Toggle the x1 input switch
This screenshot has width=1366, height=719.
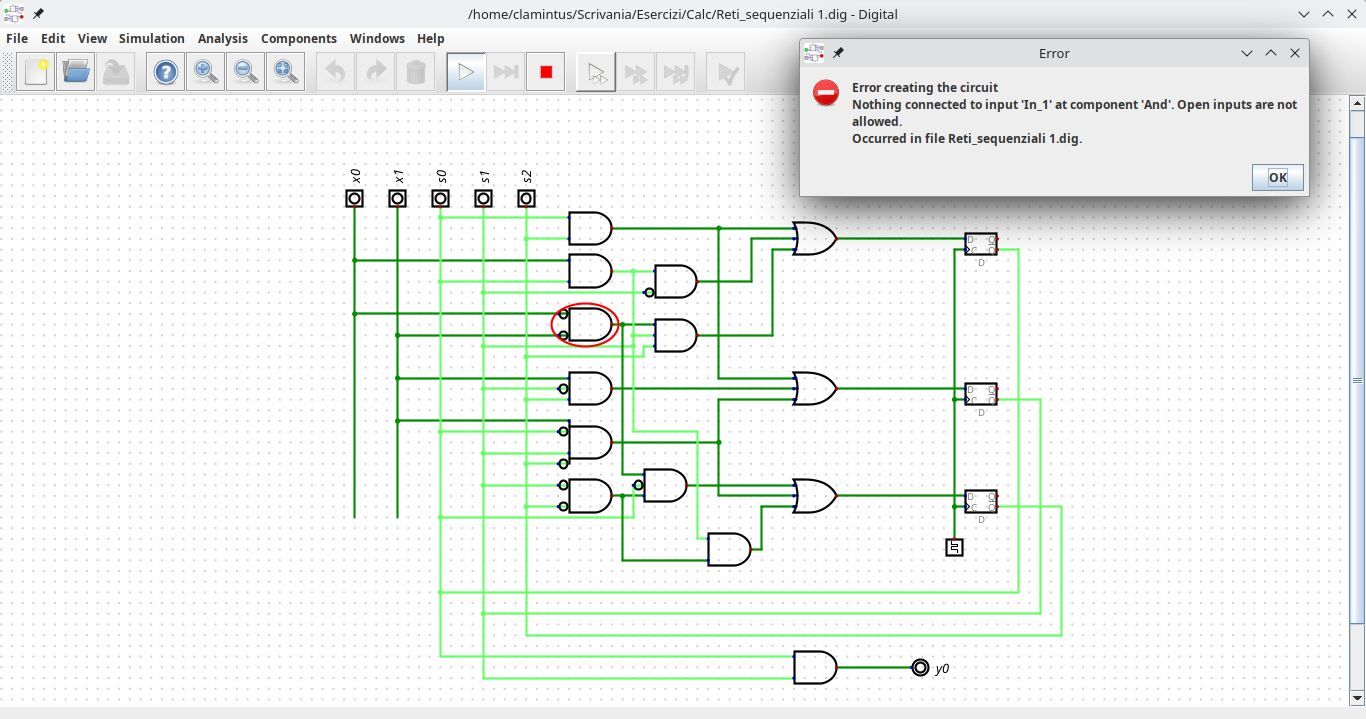[x=397, y=198]
